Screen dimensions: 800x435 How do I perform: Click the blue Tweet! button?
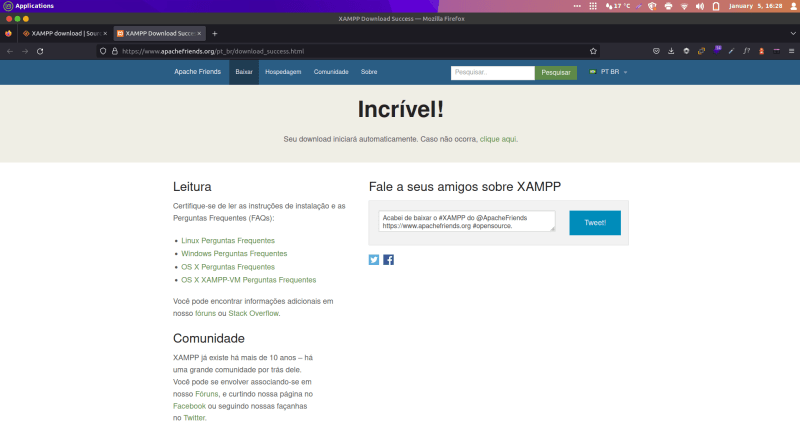(x=595, y=223)
